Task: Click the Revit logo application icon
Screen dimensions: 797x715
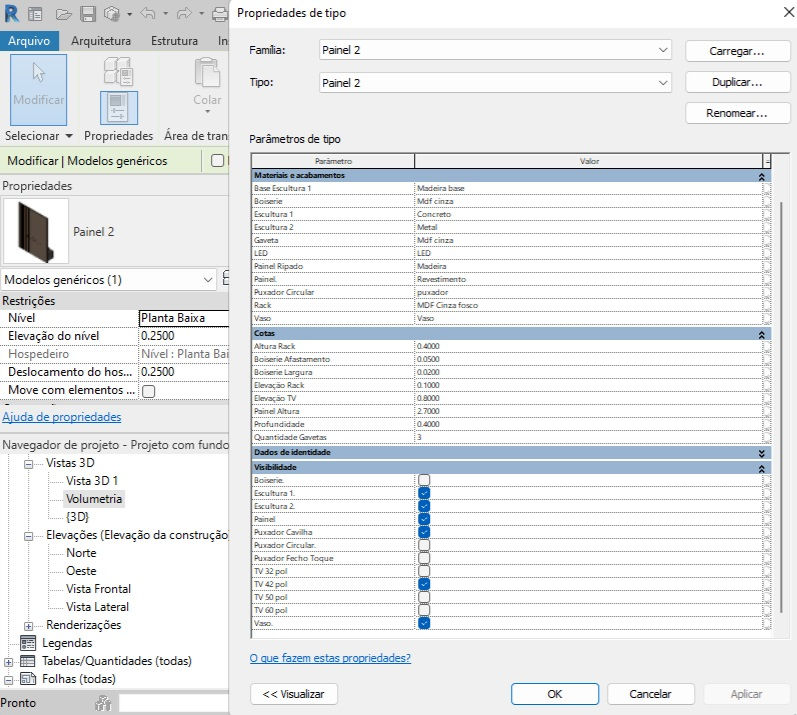Action: pyautogui.click(x=11, y=13)
